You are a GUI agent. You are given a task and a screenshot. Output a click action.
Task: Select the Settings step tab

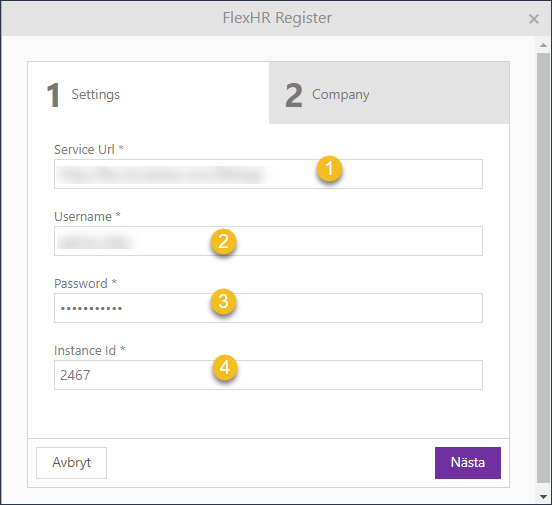click(x=149, y=93)
